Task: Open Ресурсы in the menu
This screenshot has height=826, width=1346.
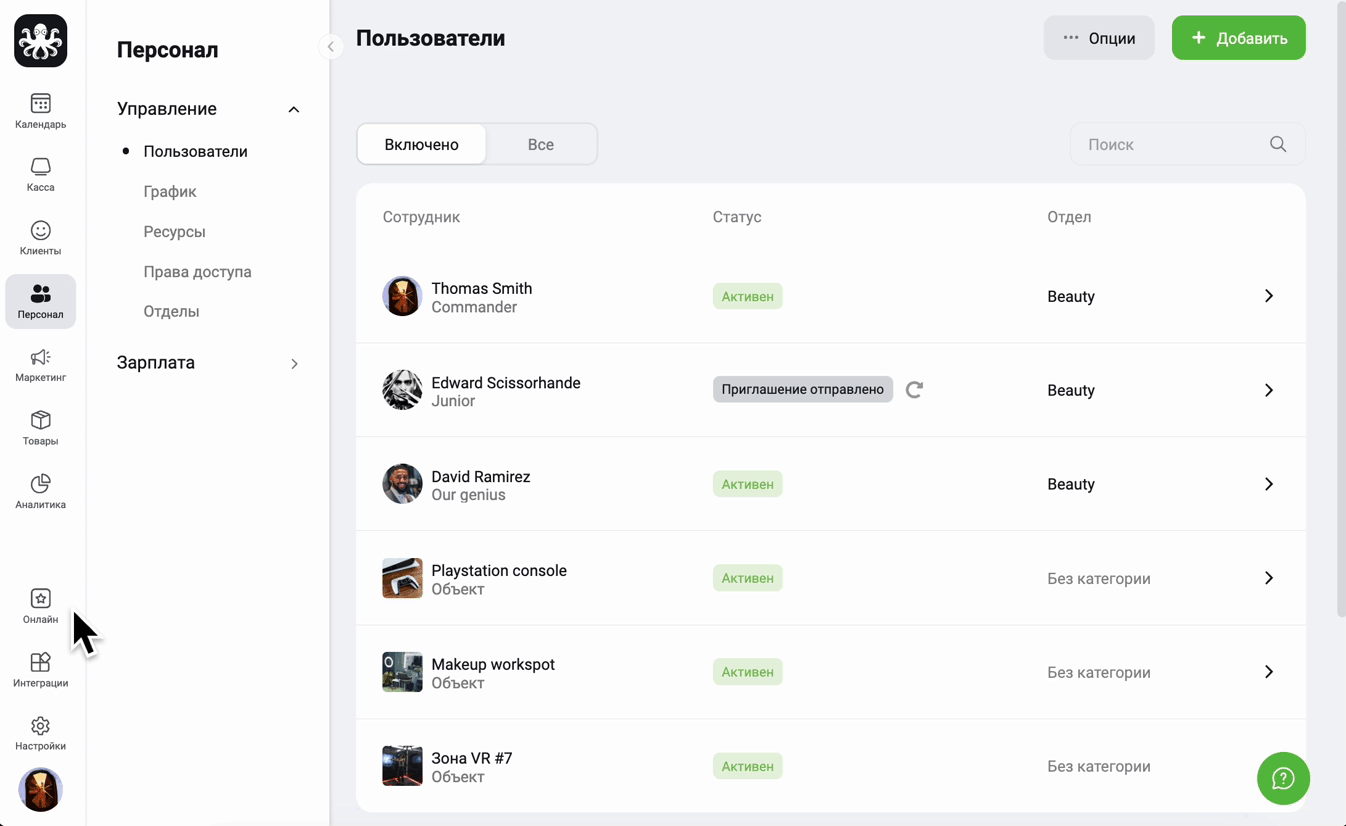Action: pyautogui.click(x=174, y=231)
